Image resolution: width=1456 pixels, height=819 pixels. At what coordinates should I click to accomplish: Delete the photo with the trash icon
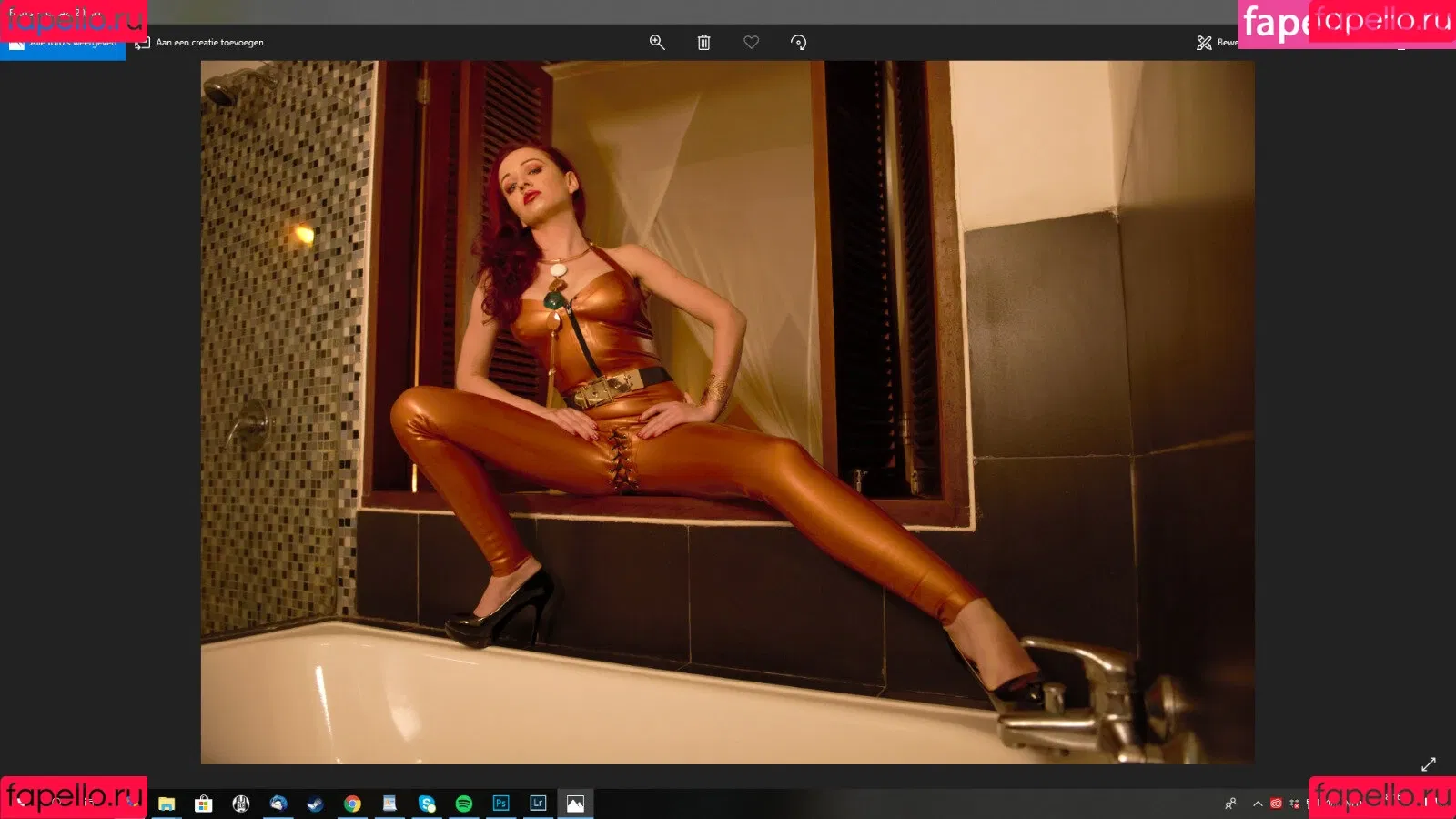point(703,43)
